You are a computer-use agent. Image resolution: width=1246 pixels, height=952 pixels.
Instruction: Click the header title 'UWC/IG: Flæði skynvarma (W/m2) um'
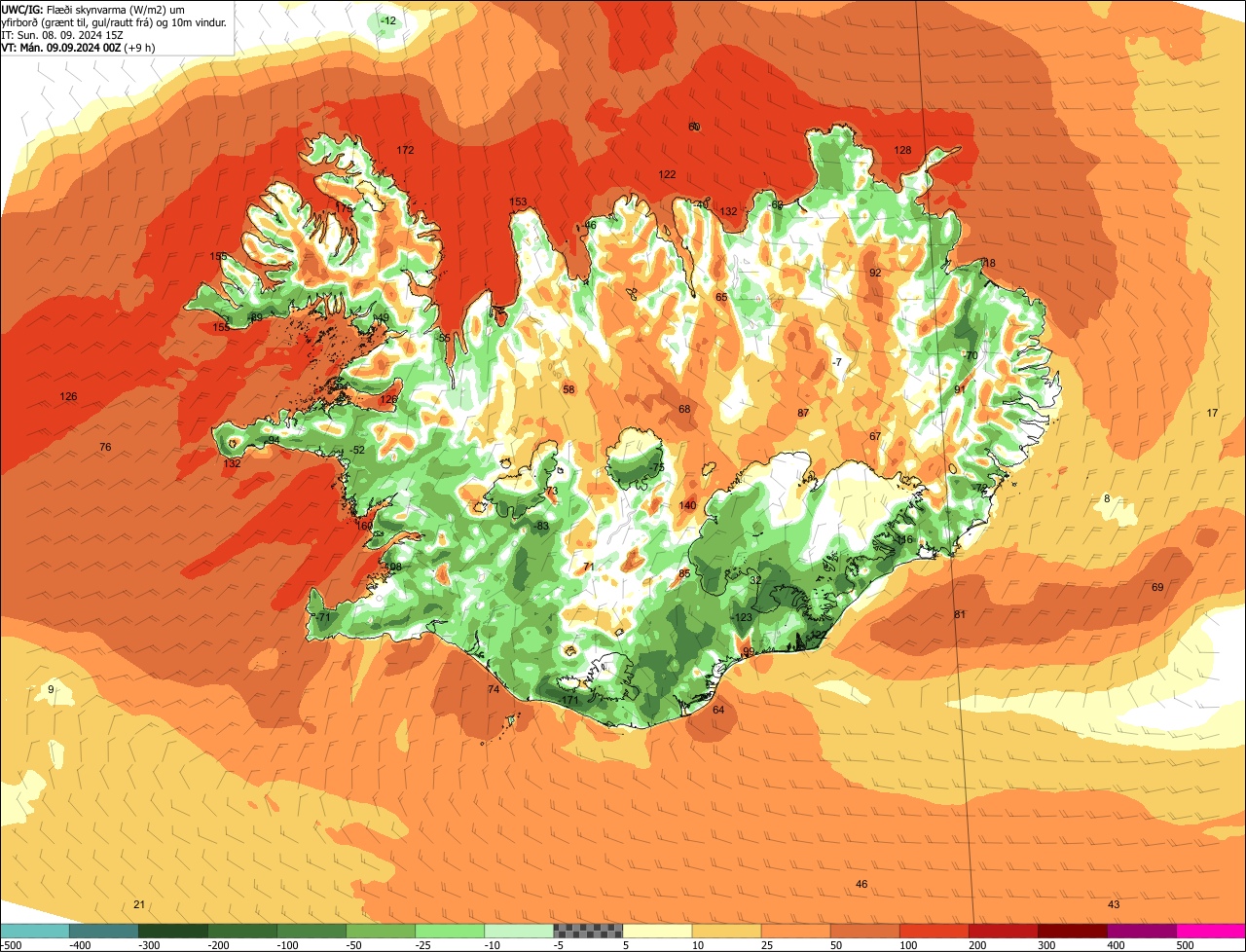click(x=93, y=9)
